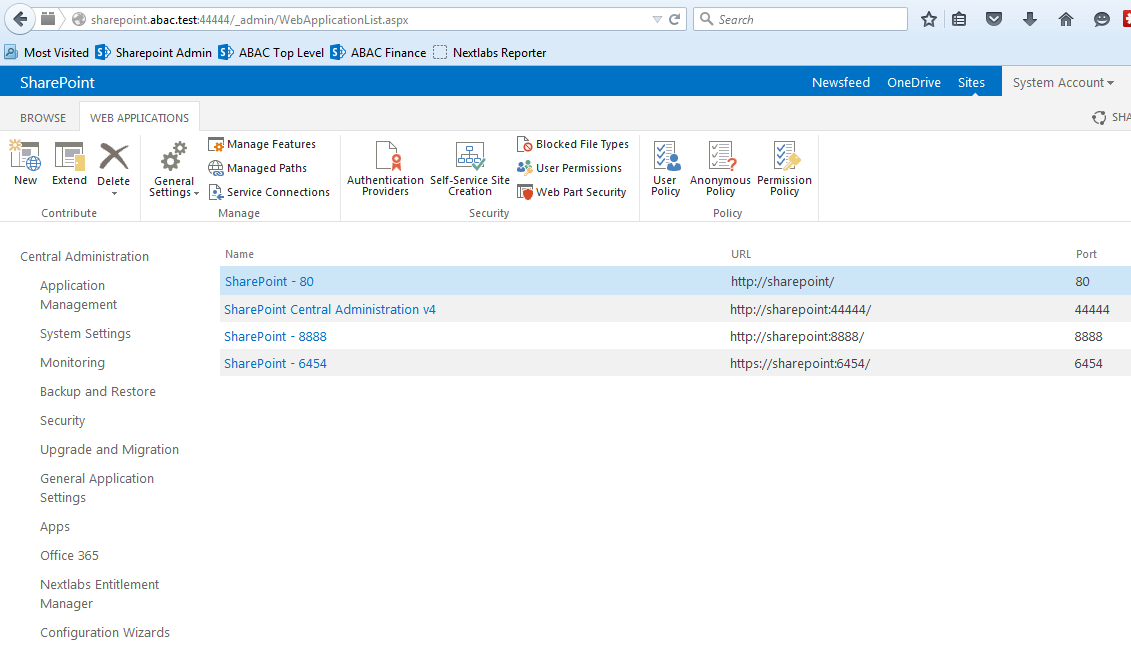This screenshot has height=669, width=1131.
Task: Click the https://sharepoint:6454/ URL cell
Action: coord(800,364)
